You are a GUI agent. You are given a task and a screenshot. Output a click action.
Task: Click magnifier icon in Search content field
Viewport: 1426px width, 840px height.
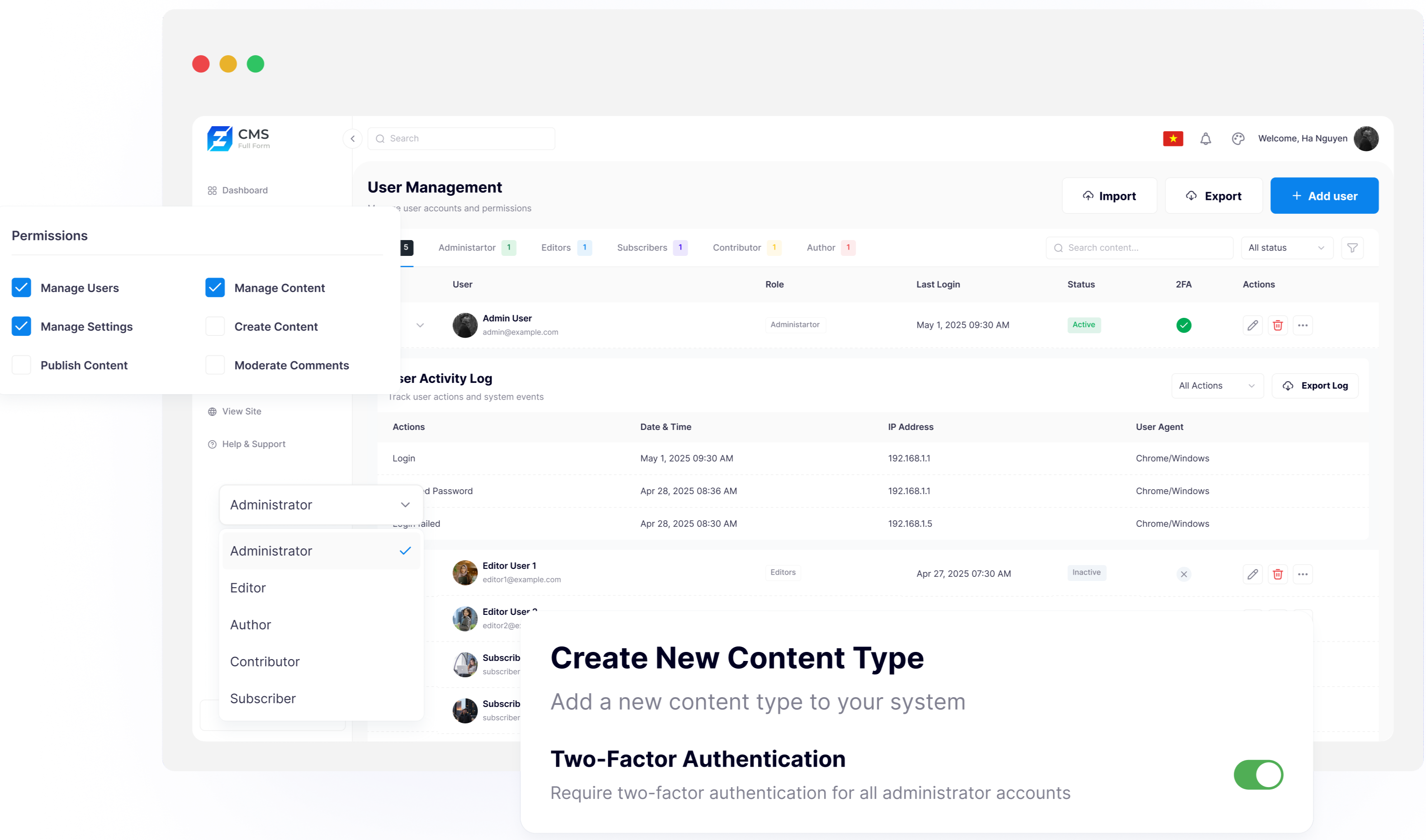[1058, 248]
